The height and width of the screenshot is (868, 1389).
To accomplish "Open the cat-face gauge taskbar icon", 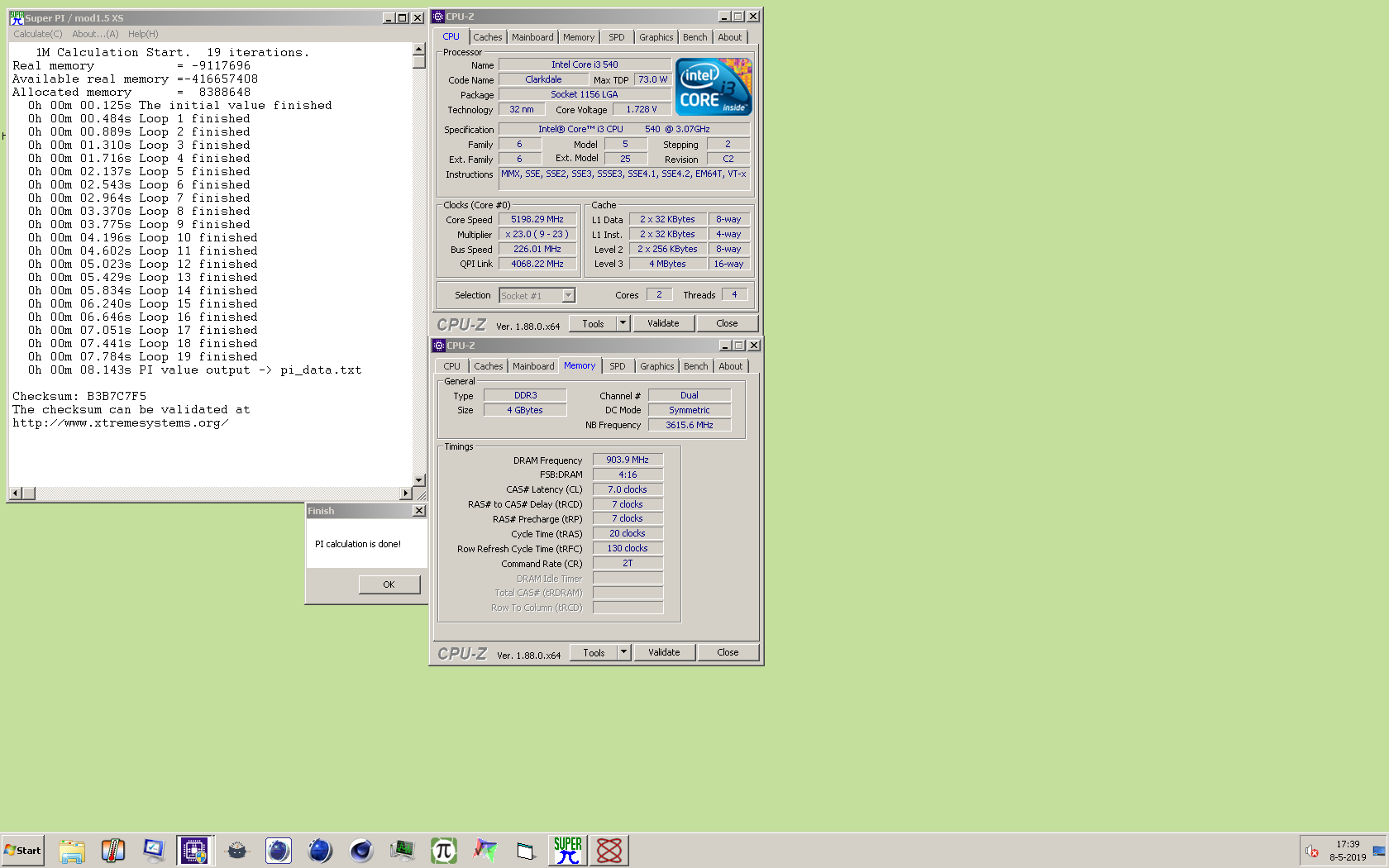I will pos(237,850).
